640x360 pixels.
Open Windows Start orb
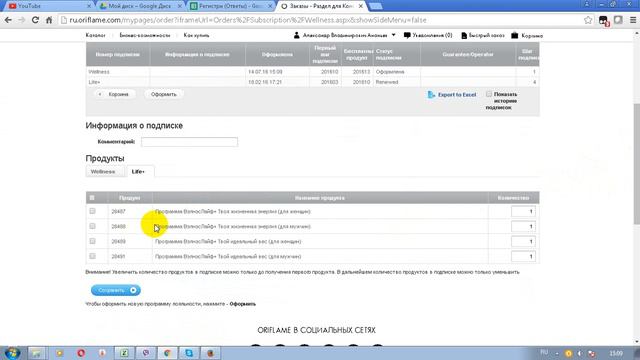tap(12, 353)
